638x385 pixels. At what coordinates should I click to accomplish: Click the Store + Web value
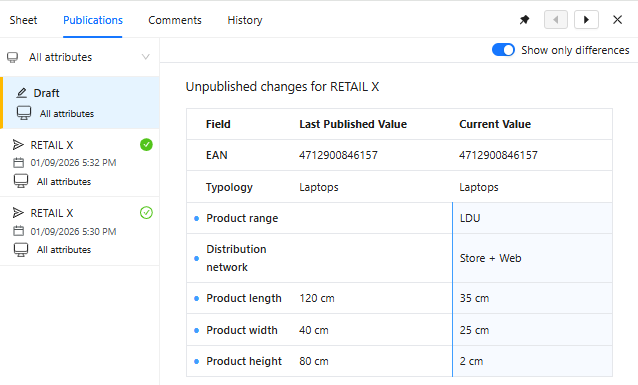click(x=491, y=258)
